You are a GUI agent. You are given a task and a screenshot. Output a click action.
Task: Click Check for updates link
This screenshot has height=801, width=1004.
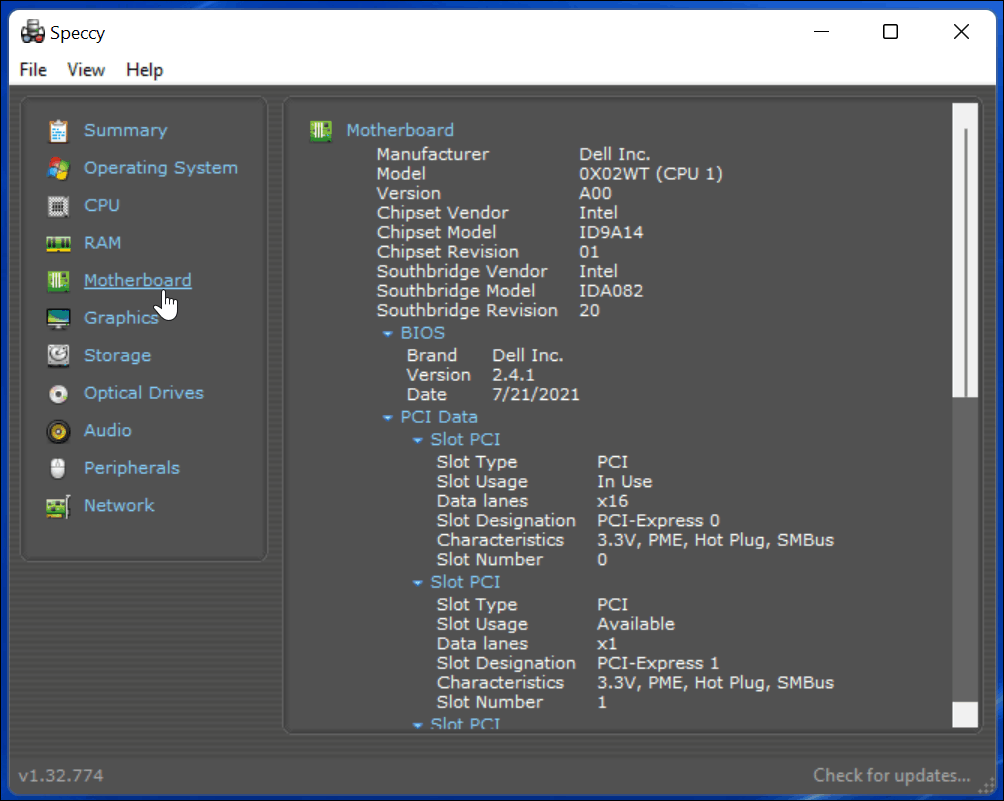click(892, 775)
